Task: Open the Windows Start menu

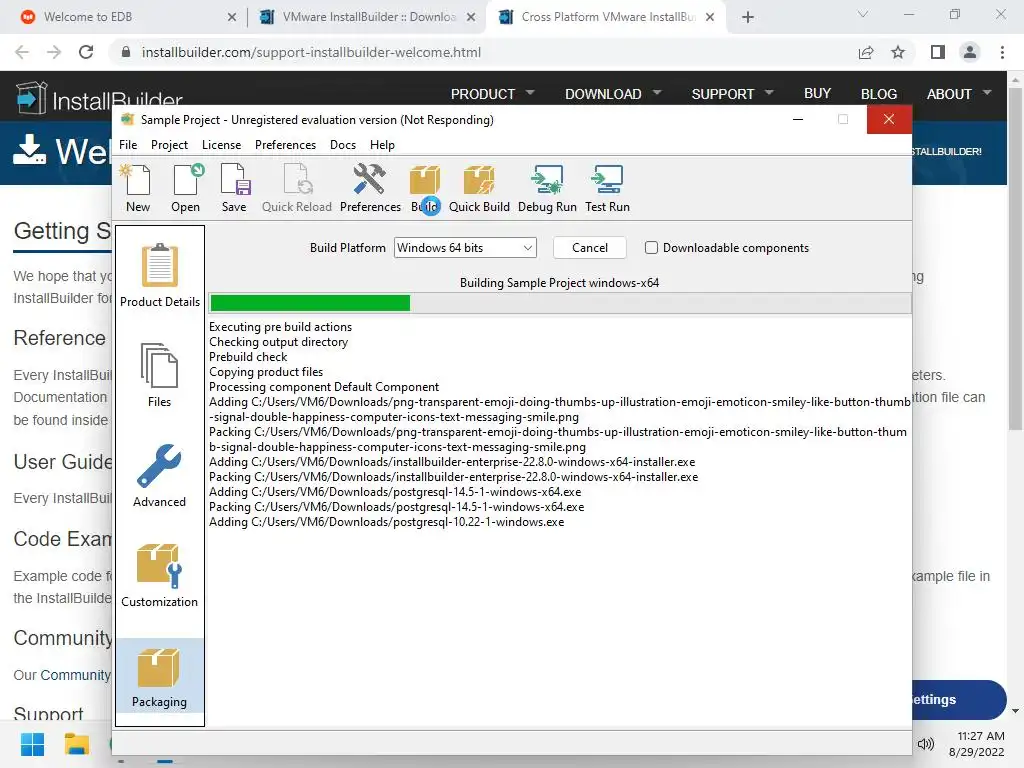Action: [x=32, y=744]
